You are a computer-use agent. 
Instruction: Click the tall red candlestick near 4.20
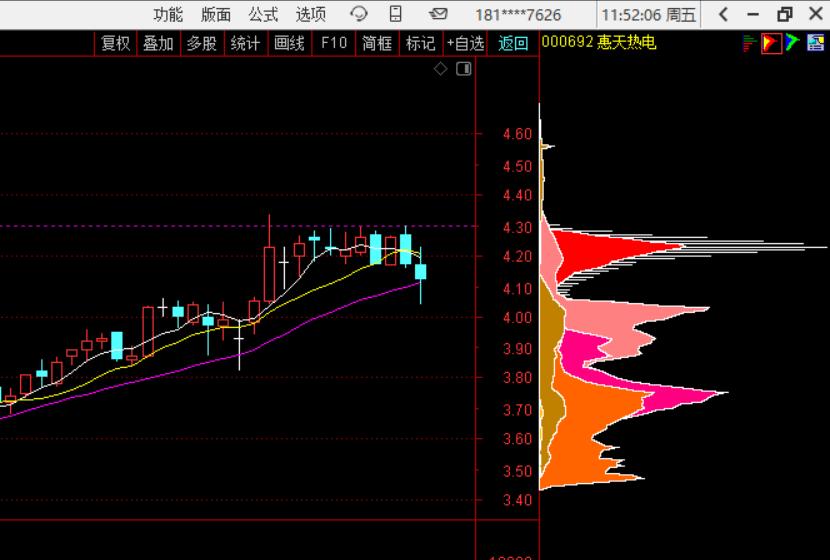tap(269, 274)
